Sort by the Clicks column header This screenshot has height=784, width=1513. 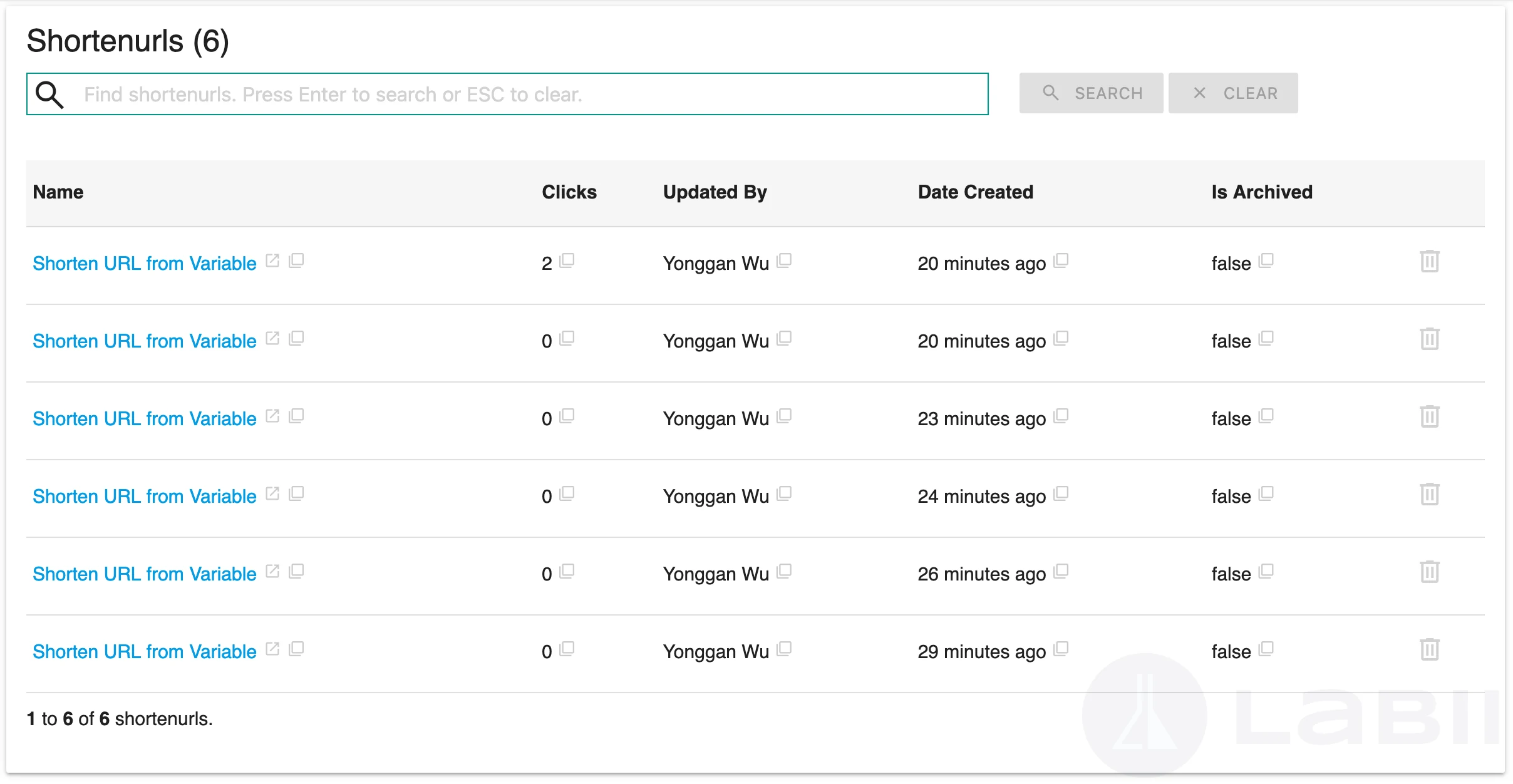point(569,192)
